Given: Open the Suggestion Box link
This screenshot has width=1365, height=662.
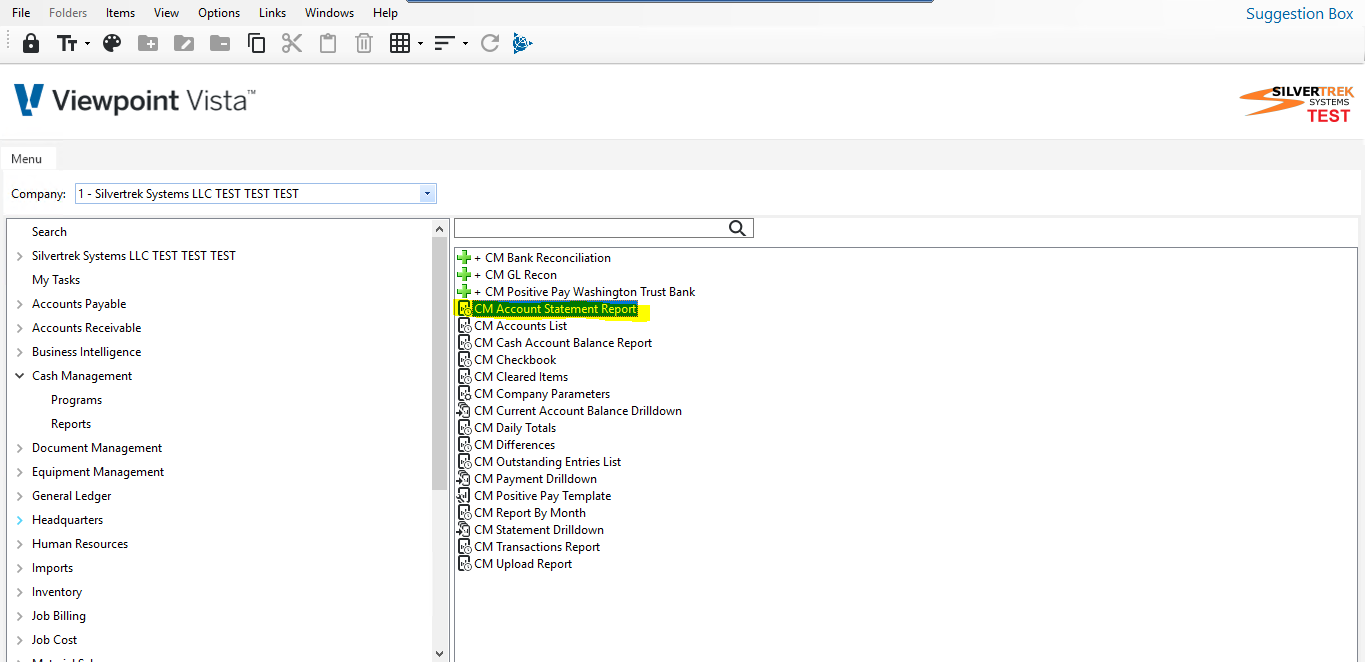Looking at the screenshot, I should (x=1299, y=14).
